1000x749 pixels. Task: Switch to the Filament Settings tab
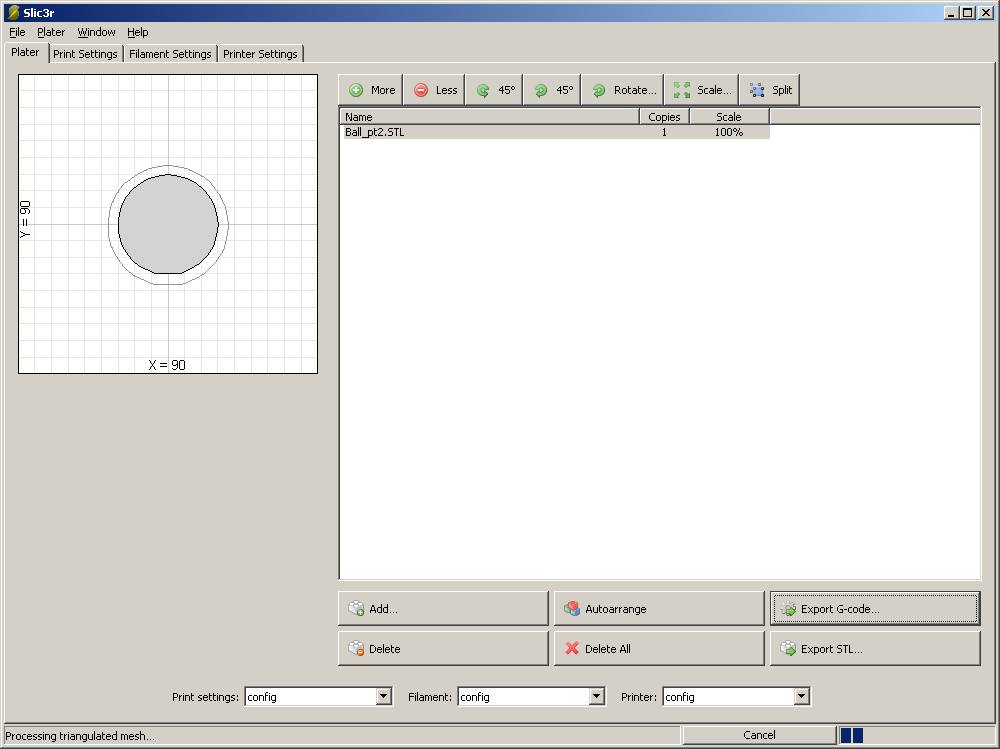(x=170, y=54)
